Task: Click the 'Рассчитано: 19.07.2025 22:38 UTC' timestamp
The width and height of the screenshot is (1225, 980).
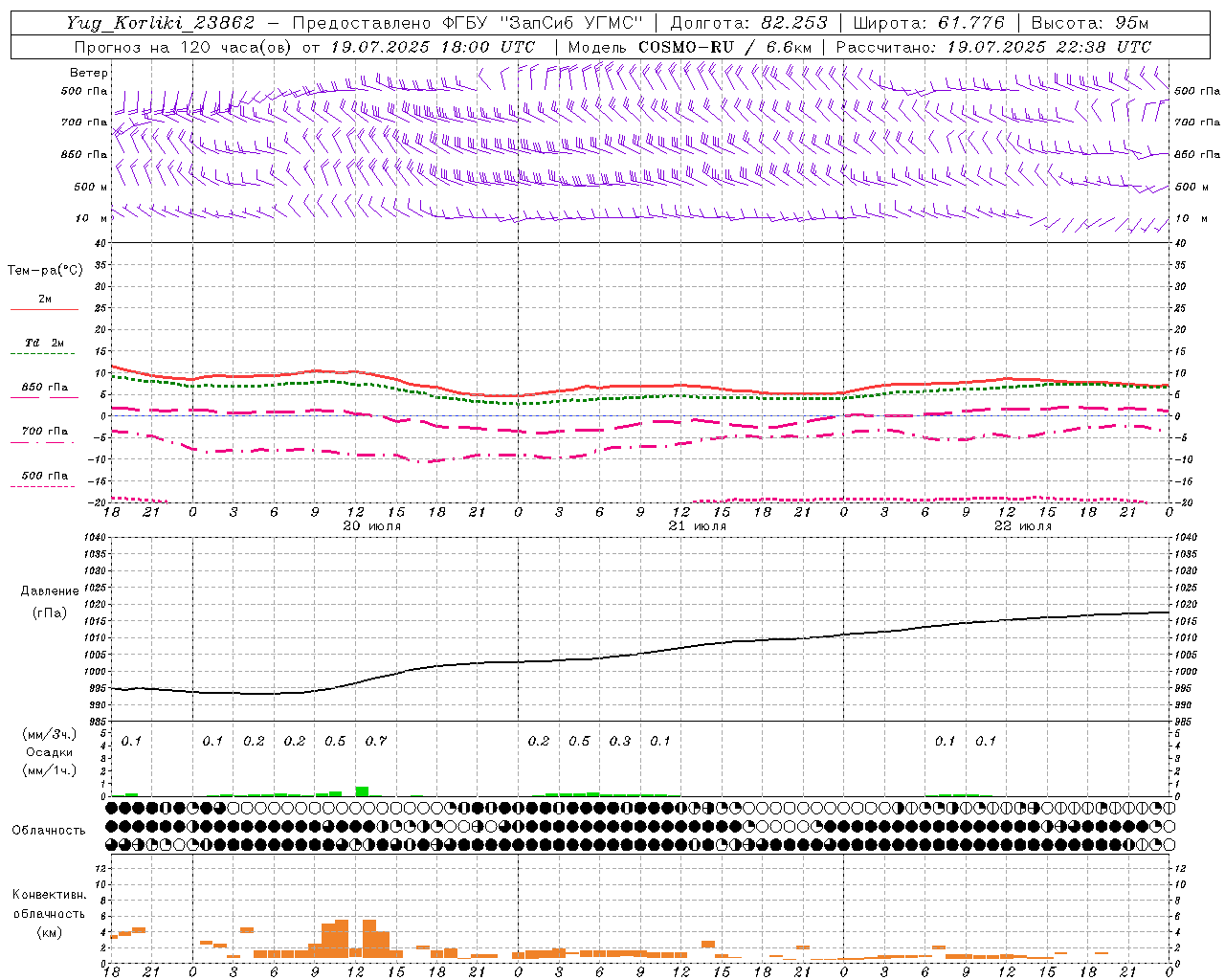Action: coord(993,47)
